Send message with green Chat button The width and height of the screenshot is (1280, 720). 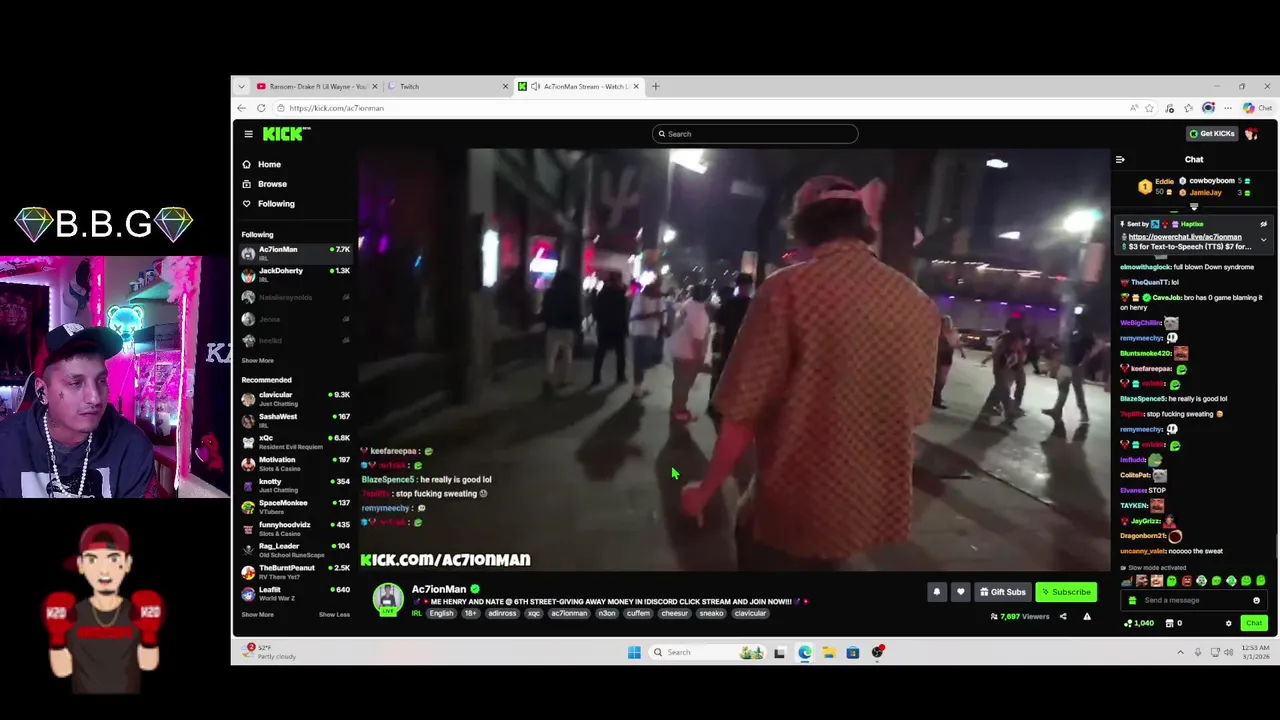[1254, 624]
